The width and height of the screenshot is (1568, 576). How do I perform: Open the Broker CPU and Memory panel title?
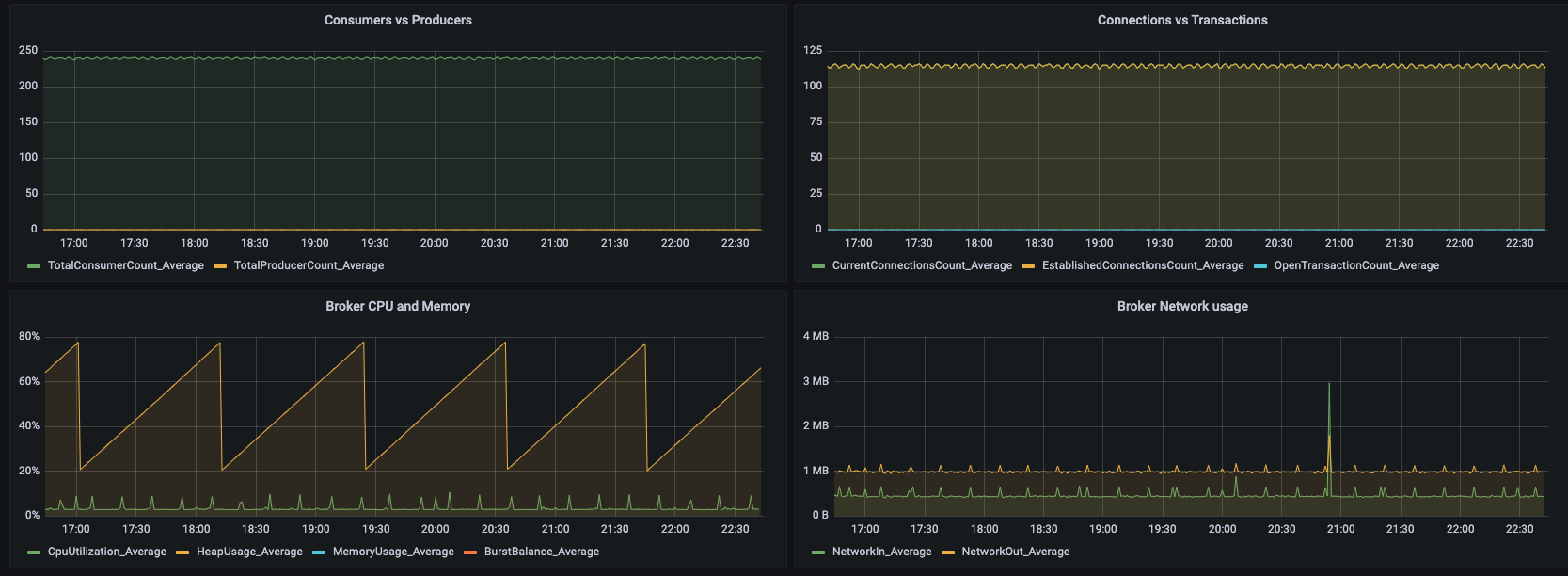tap(398, 306)
